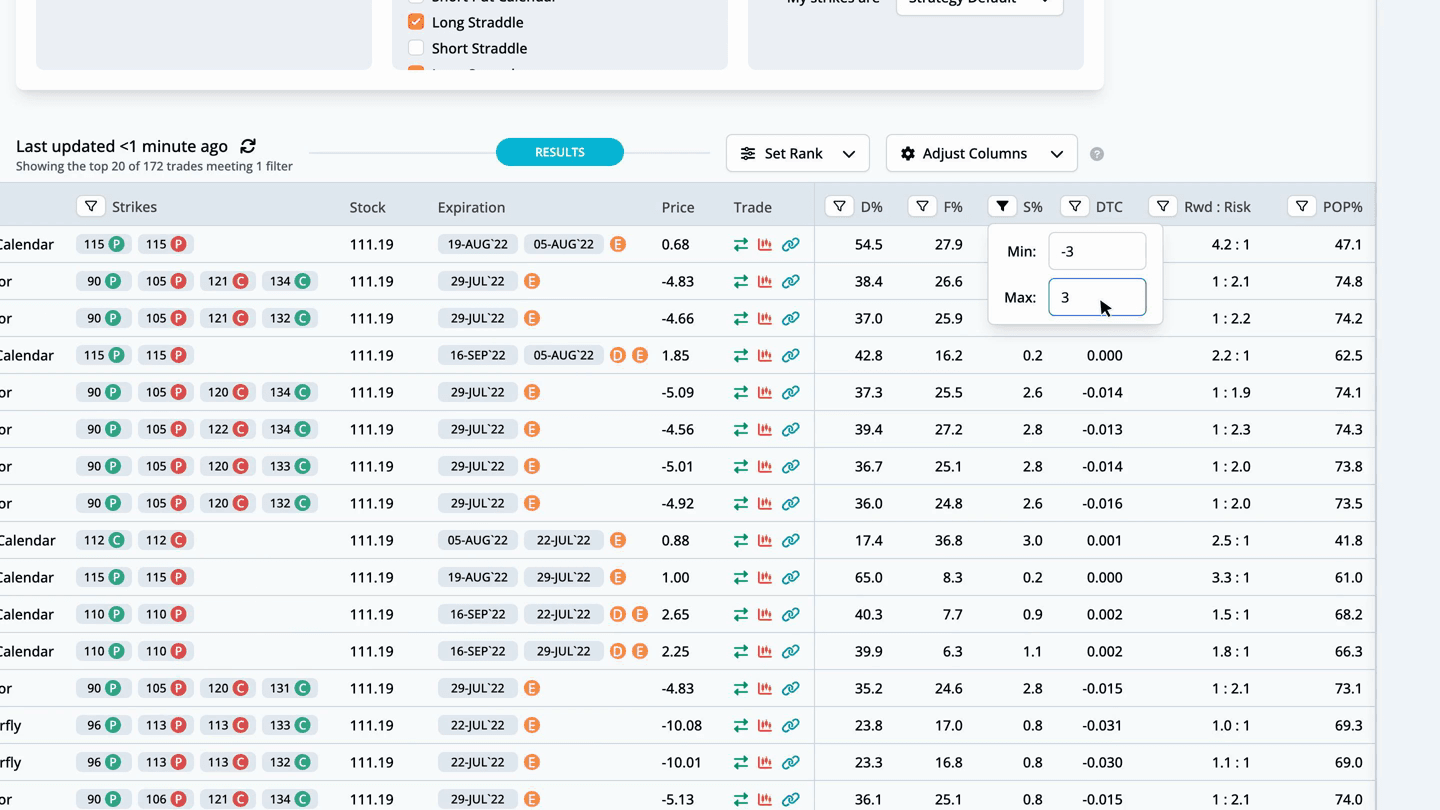Click the Rwd : Risk value 3.3 : 1
Viewport: 1440px width, 810px height.
point(1230,577)
